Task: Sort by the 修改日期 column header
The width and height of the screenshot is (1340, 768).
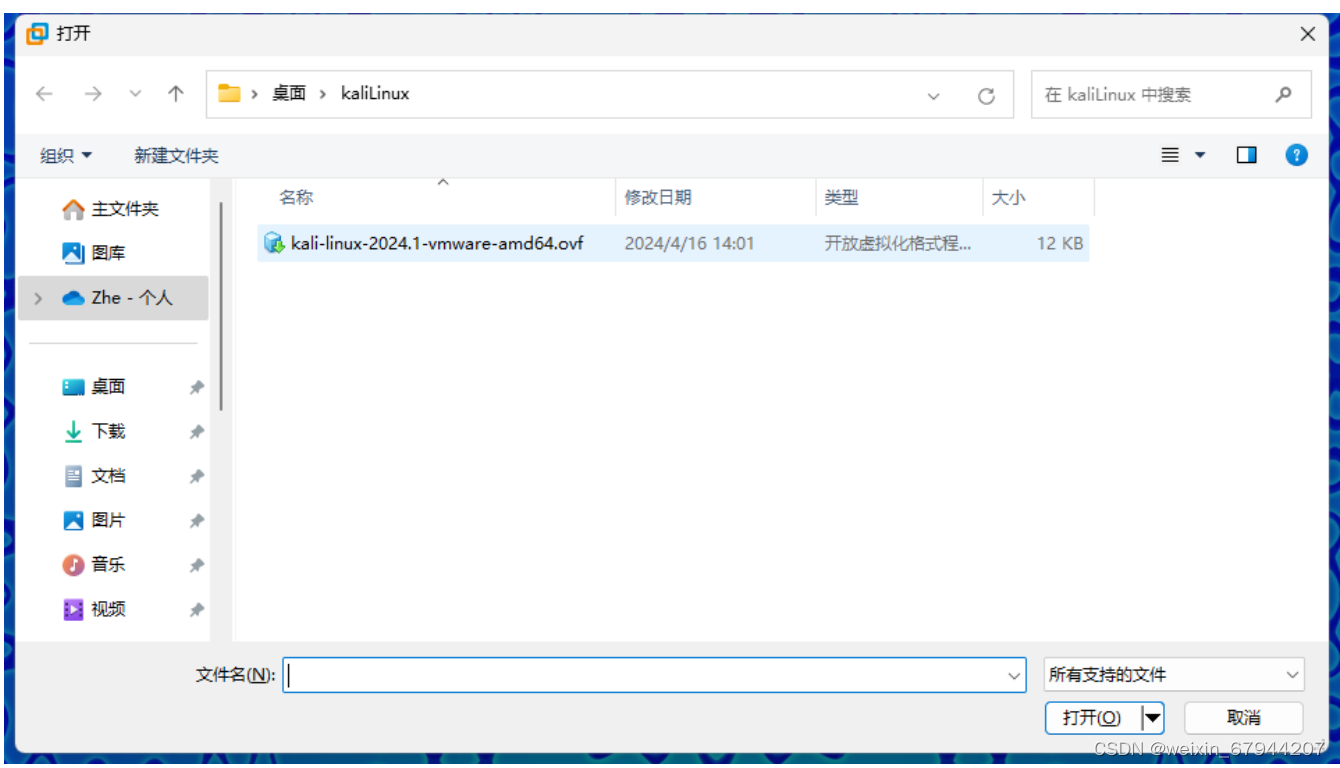Action: (715, 197)
